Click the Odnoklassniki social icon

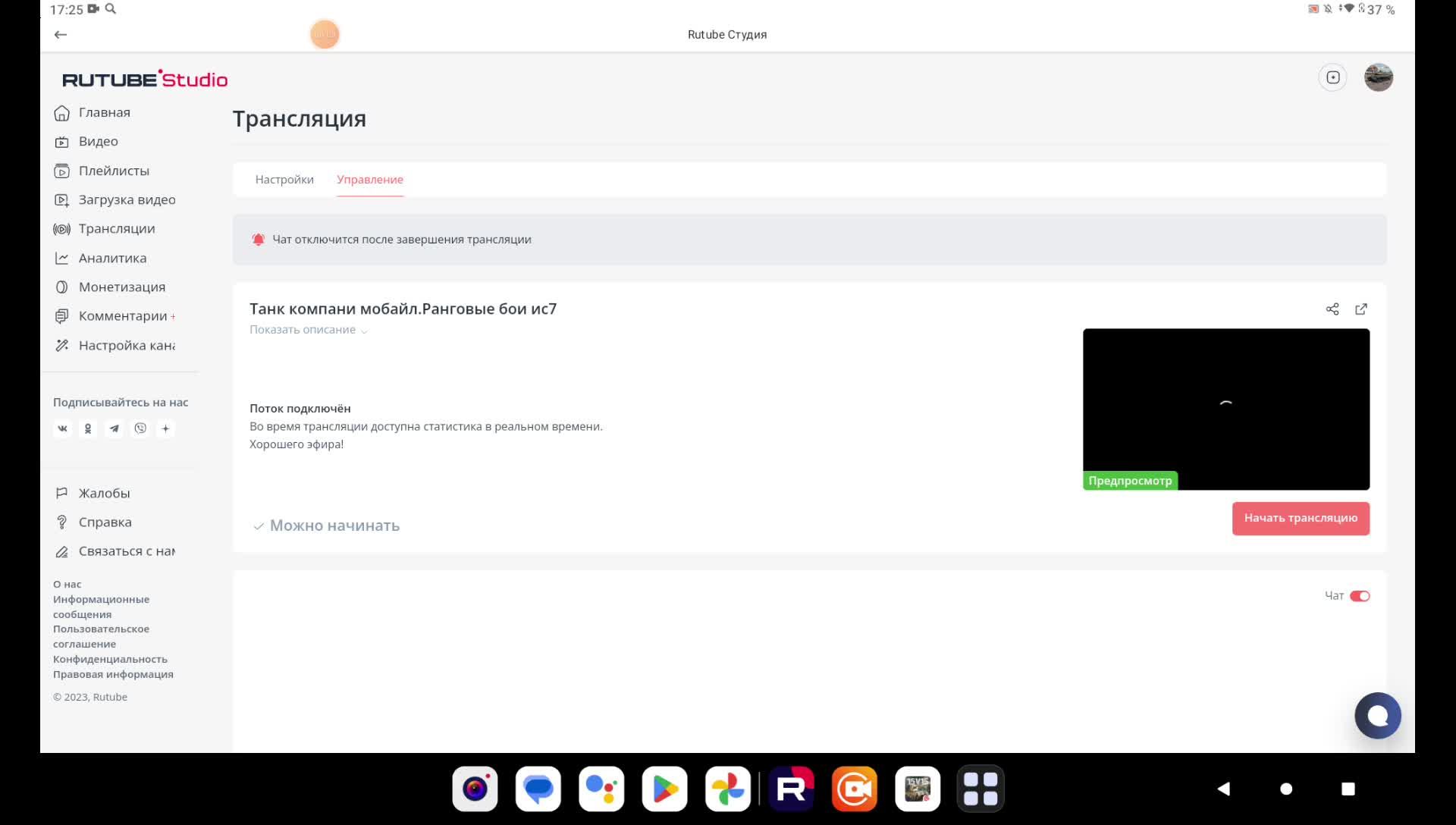[x=88, y=428]
